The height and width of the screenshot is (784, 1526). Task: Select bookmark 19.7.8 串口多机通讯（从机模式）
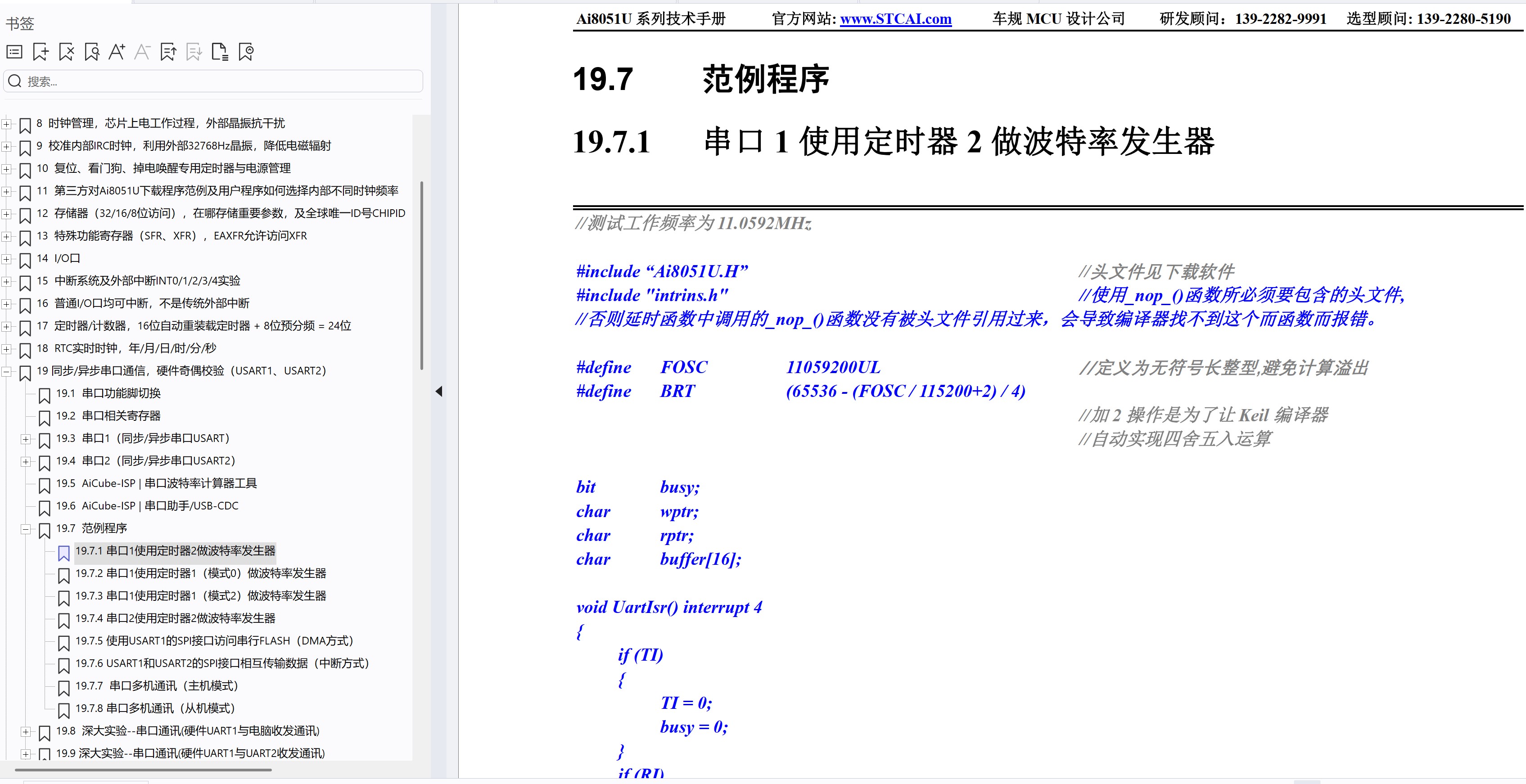pos(154,708)
